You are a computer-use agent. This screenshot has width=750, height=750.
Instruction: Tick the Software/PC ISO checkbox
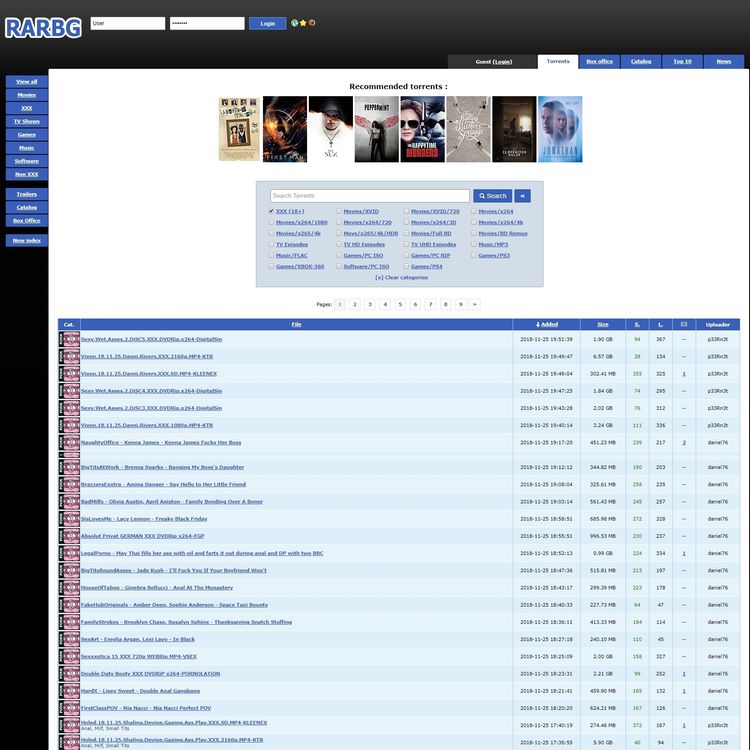[339, 266]
